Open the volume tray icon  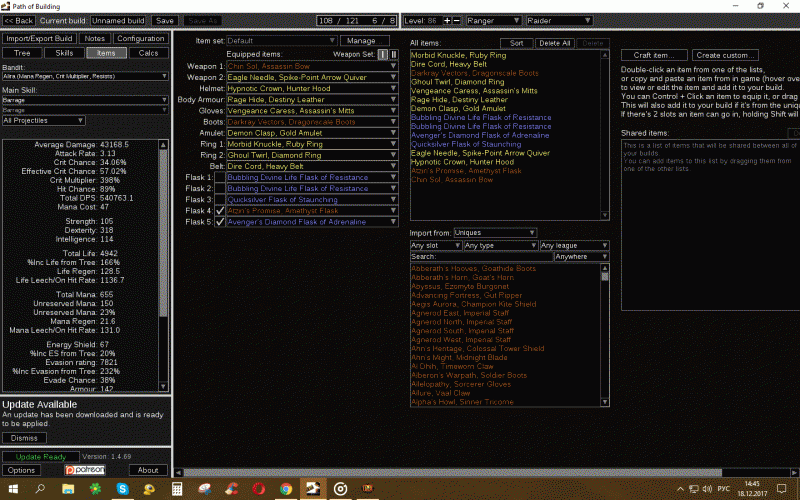(x=707, y=489)
